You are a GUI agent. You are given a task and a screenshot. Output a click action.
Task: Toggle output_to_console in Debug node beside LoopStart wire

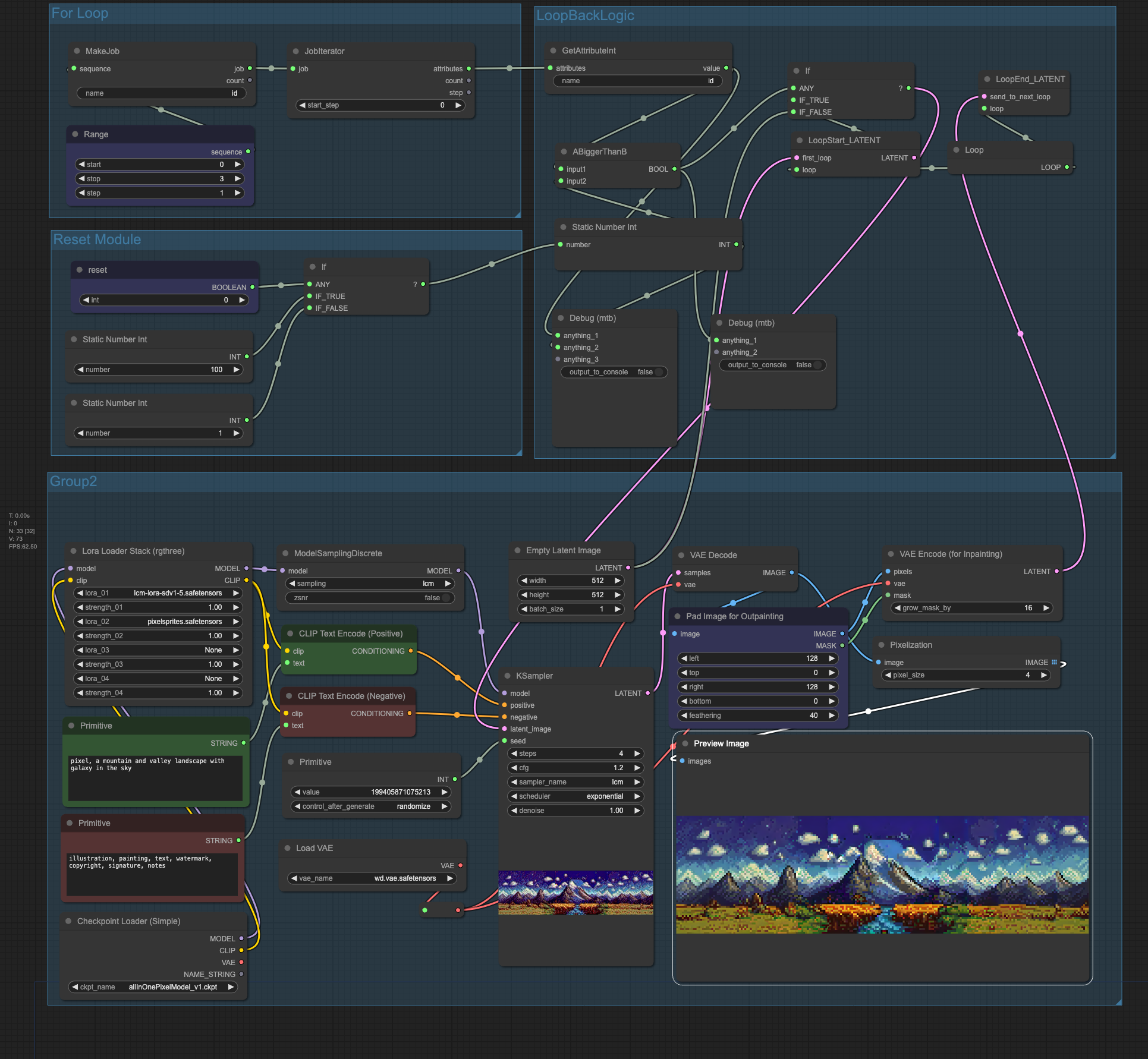click(773, 365)
